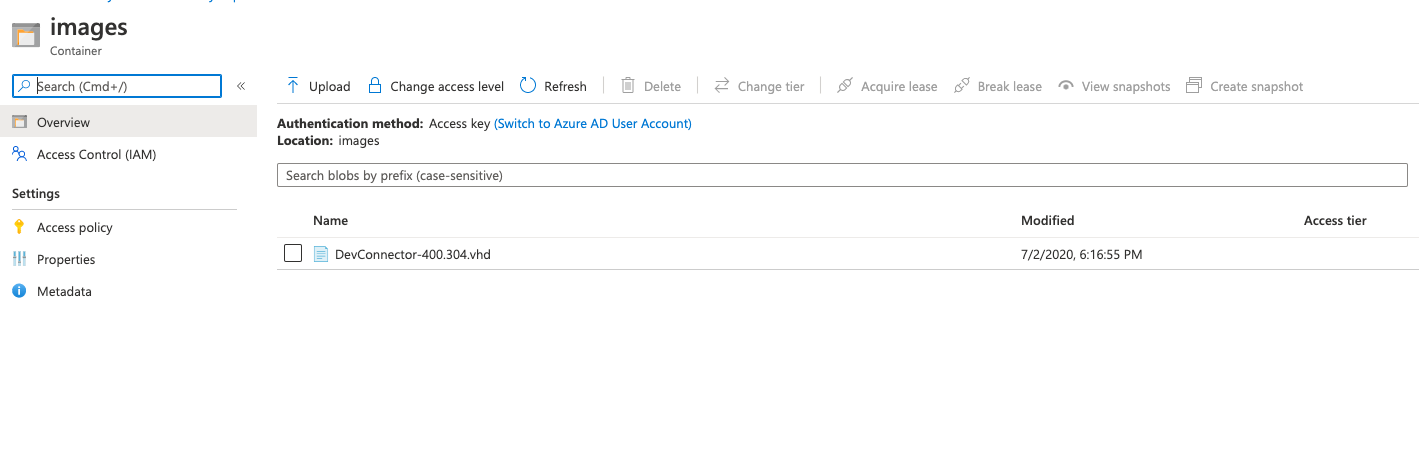This screenshot has height=453, width=1419.
Task: Click the Break lease icon
Action: coord(962,86)
